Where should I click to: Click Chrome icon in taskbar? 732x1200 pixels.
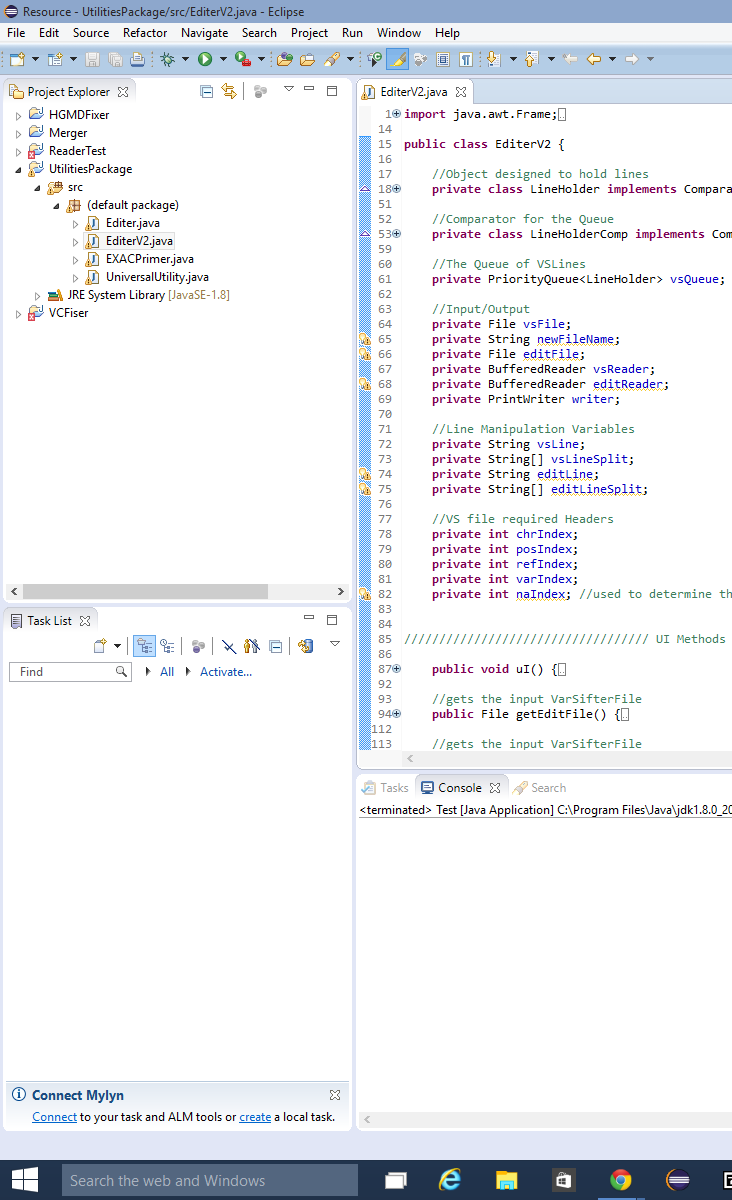coord(620,1180)
